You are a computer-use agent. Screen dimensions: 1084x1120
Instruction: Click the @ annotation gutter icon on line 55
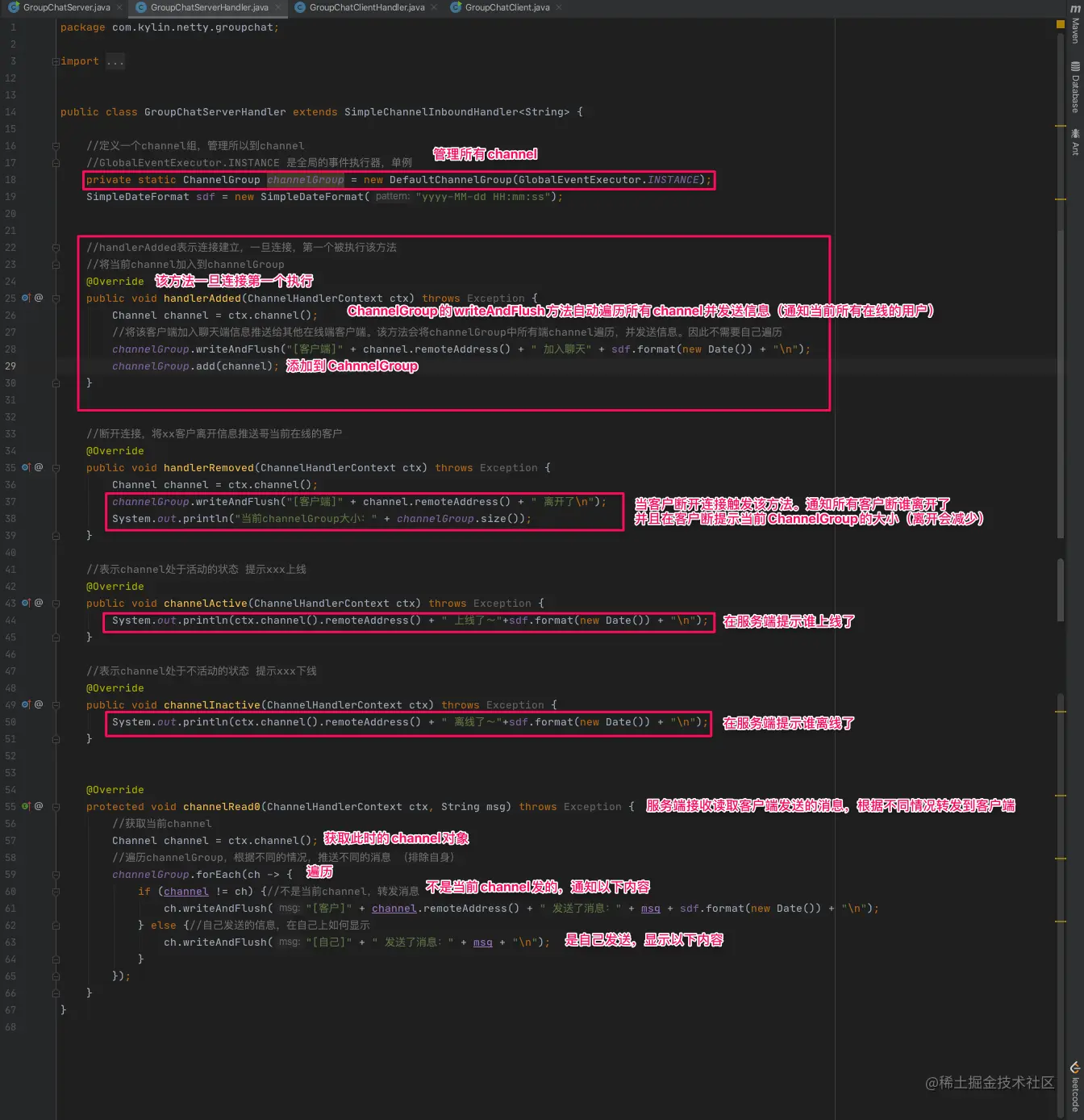pos(39,806)
